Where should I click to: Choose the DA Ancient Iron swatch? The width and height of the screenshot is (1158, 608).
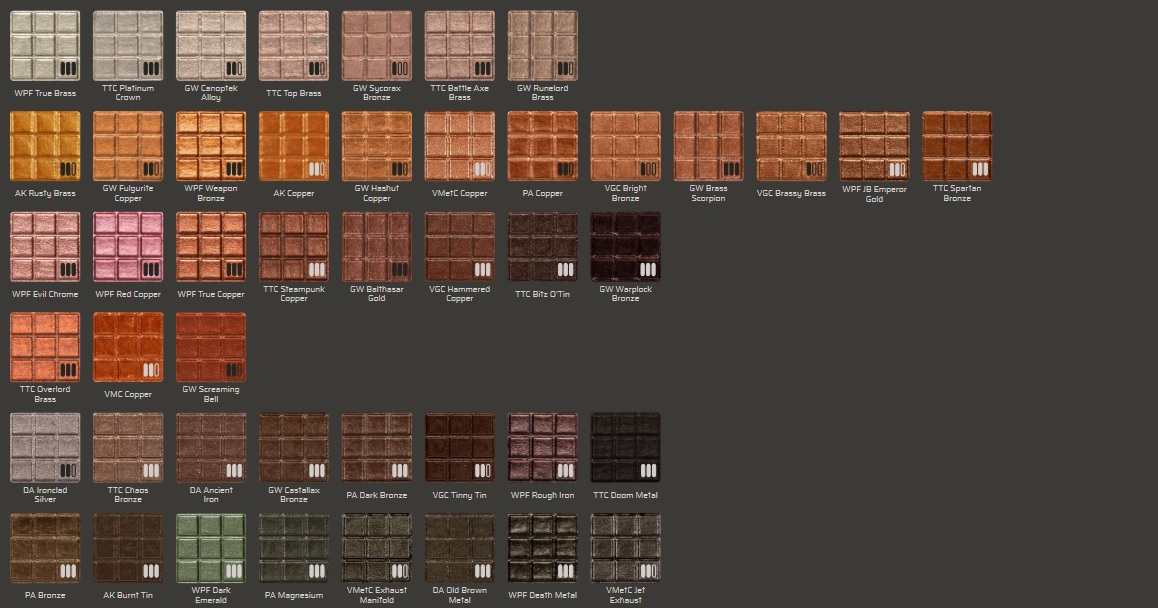[x=210, y=448]
